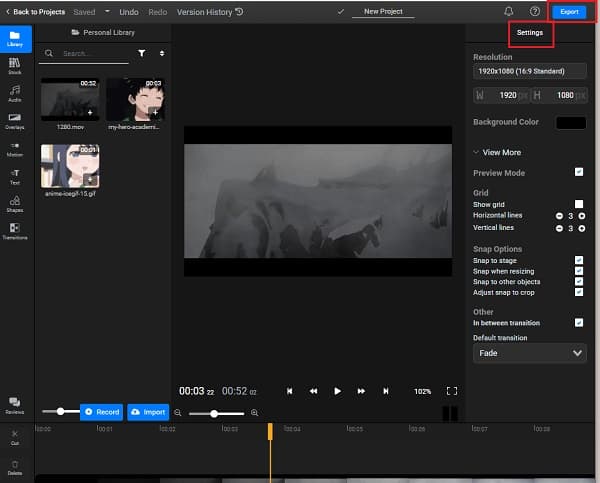Click the width field showing 1920
The image size is (600, 483).
tap(502, 95)
